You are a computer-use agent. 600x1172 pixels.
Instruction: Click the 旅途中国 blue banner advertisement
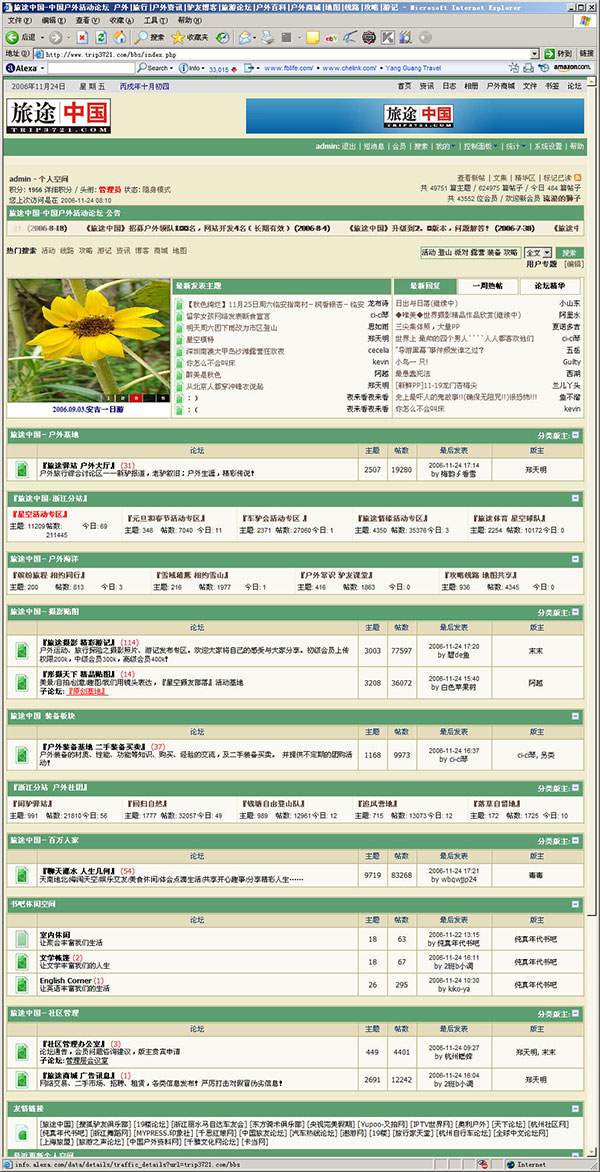(x=415, y=116)
